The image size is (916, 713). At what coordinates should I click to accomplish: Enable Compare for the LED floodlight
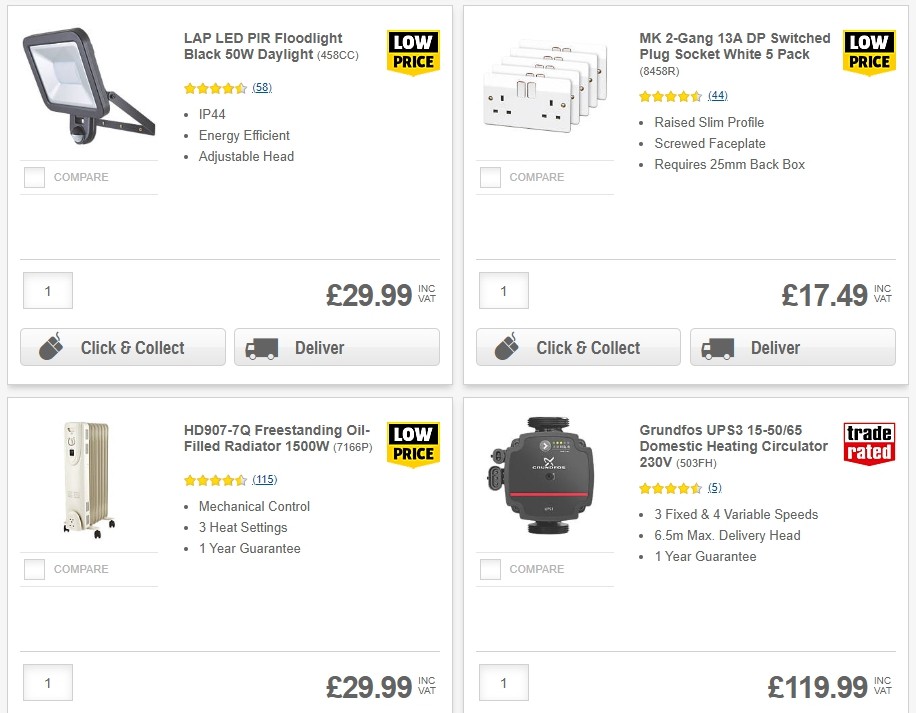pyautogui.click(x=33, y=177)
